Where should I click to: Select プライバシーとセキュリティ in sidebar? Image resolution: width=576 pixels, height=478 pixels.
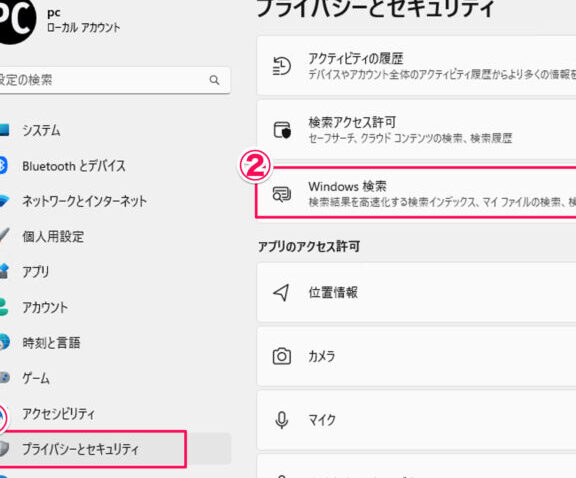115,449
